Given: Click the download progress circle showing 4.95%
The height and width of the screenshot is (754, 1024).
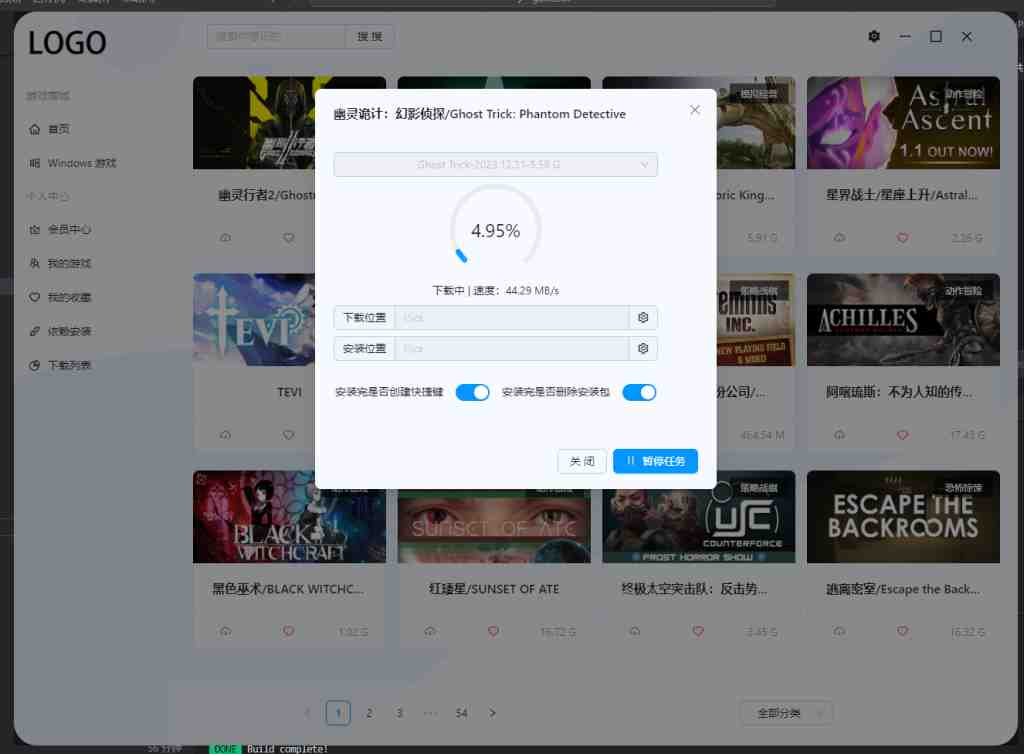Looking at the screenshot, I should [x=495, y=230].
